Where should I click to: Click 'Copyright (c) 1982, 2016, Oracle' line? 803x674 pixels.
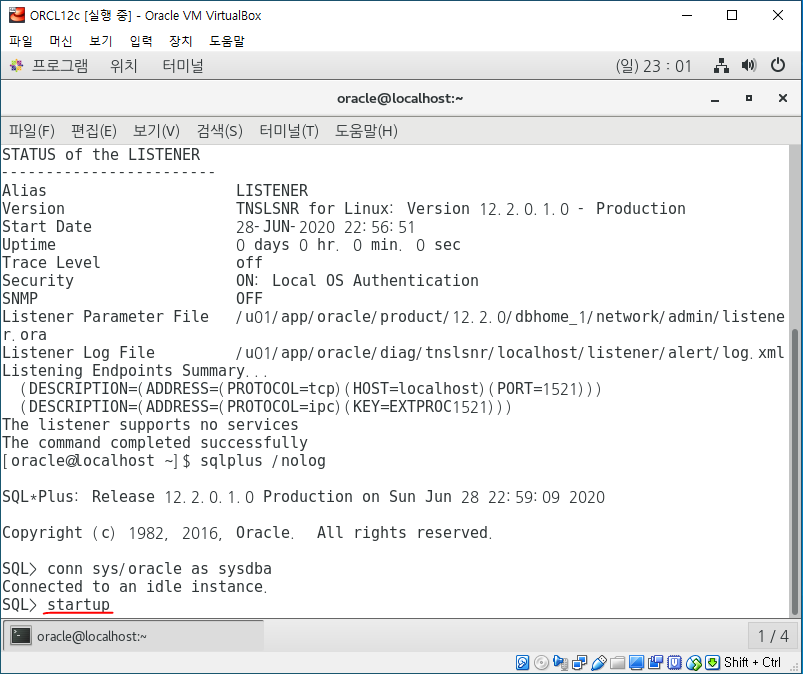247,532
